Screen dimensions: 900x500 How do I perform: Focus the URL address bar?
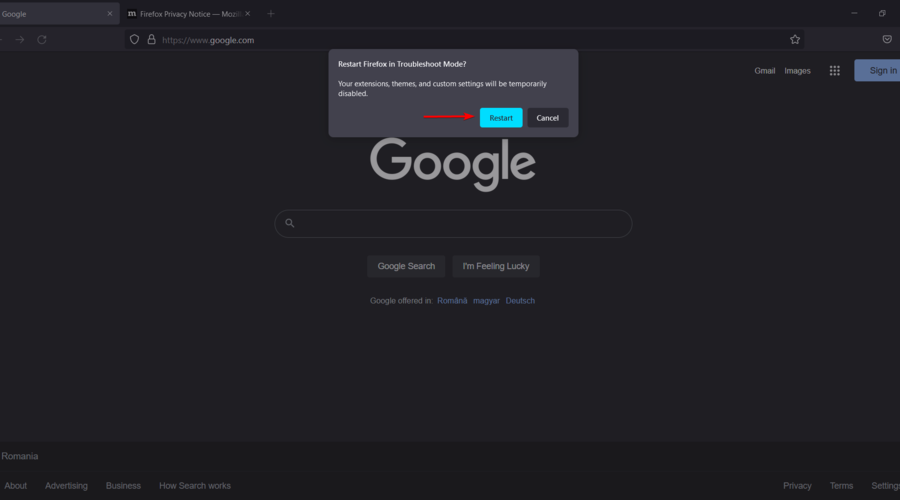pos(464,40)
